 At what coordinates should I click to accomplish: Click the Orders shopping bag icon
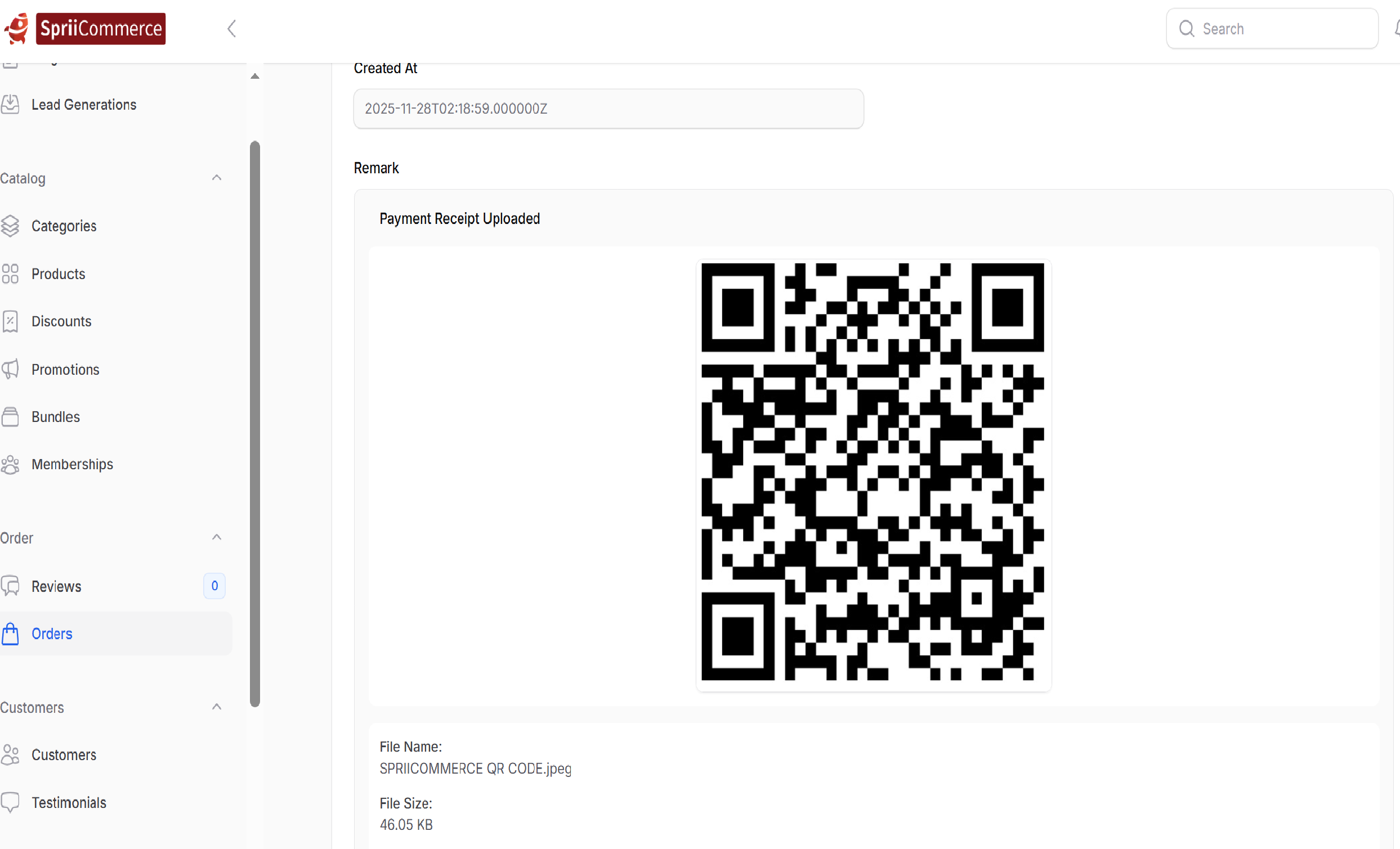coord(10,634)
